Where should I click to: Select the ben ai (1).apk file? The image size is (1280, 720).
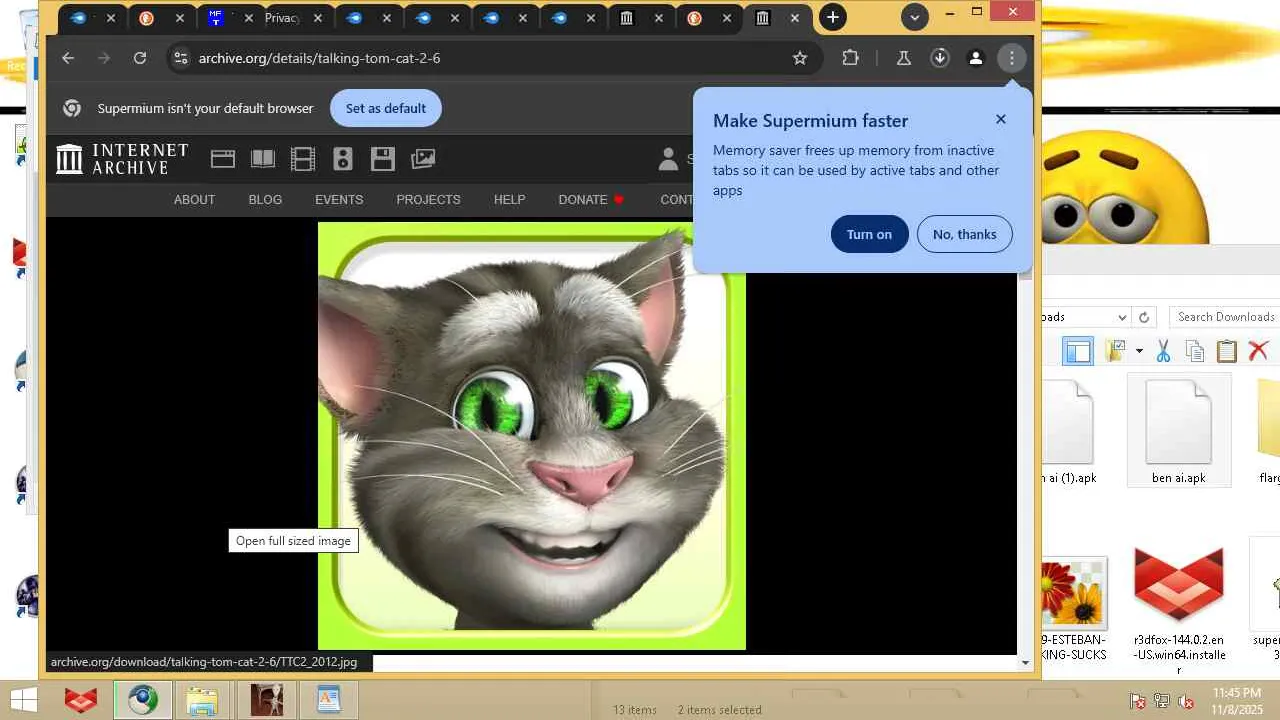(x=1069, y=431)
